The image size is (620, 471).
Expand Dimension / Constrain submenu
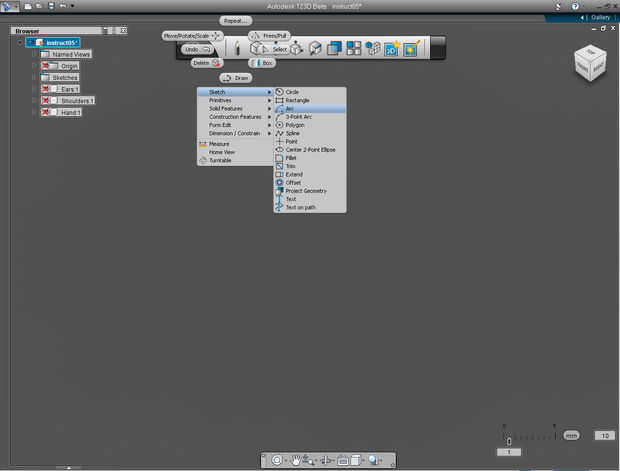click(x=235, y=133)
